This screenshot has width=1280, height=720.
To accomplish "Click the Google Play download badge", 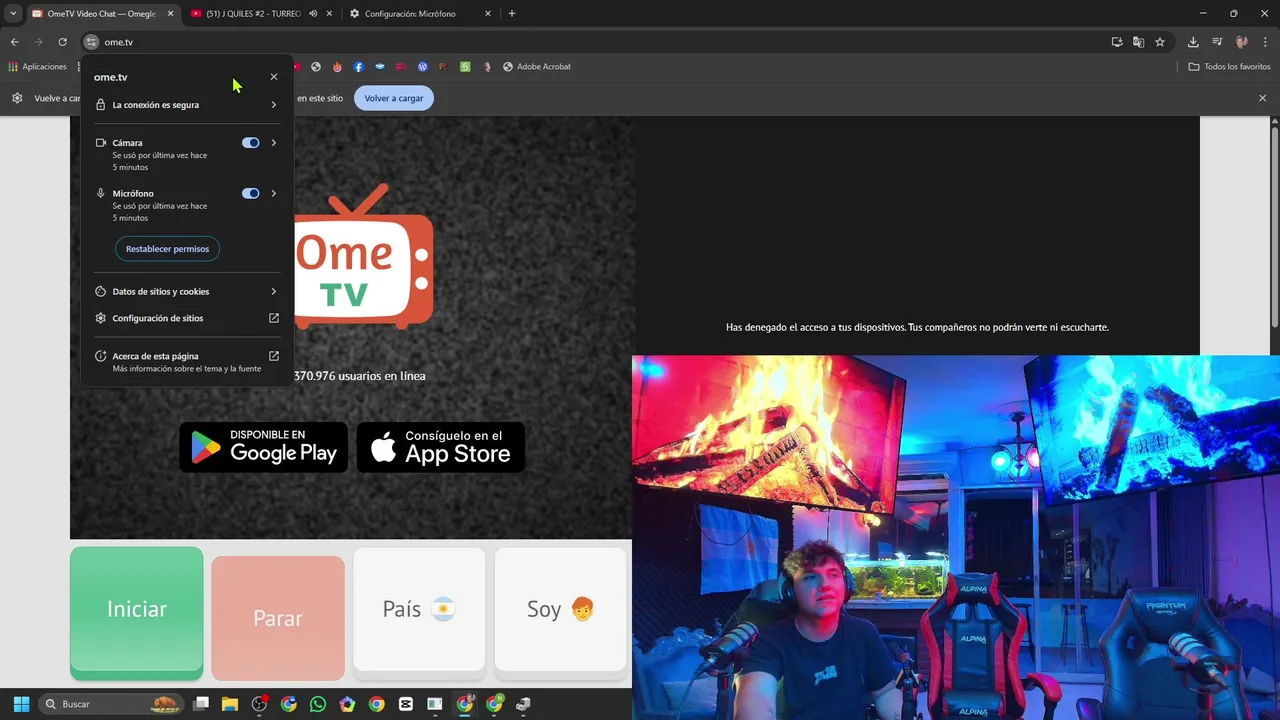I will [x=264, y=447].
